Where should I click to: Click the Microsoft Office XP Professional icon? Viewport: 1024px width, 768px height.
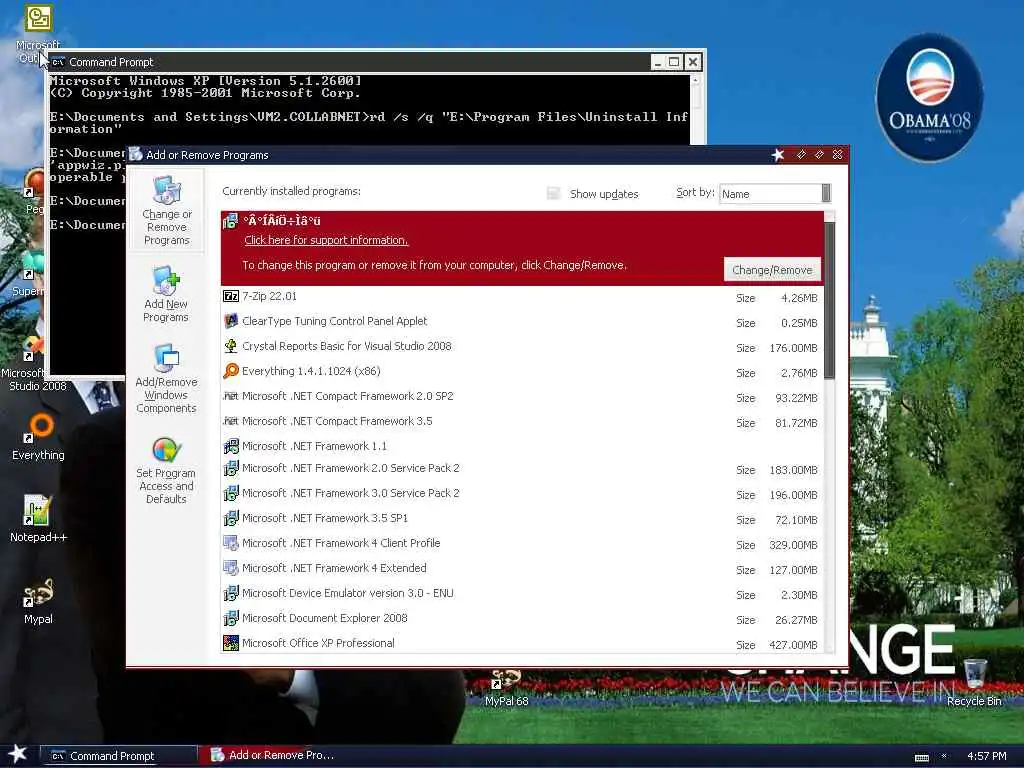231,643
